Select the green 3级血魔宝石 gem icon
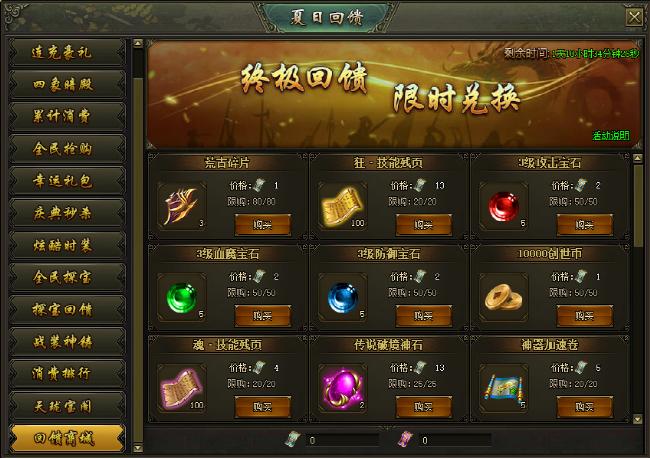Image resolution: width=650 pixels, height=459 pixels. [x=182, y=297]
